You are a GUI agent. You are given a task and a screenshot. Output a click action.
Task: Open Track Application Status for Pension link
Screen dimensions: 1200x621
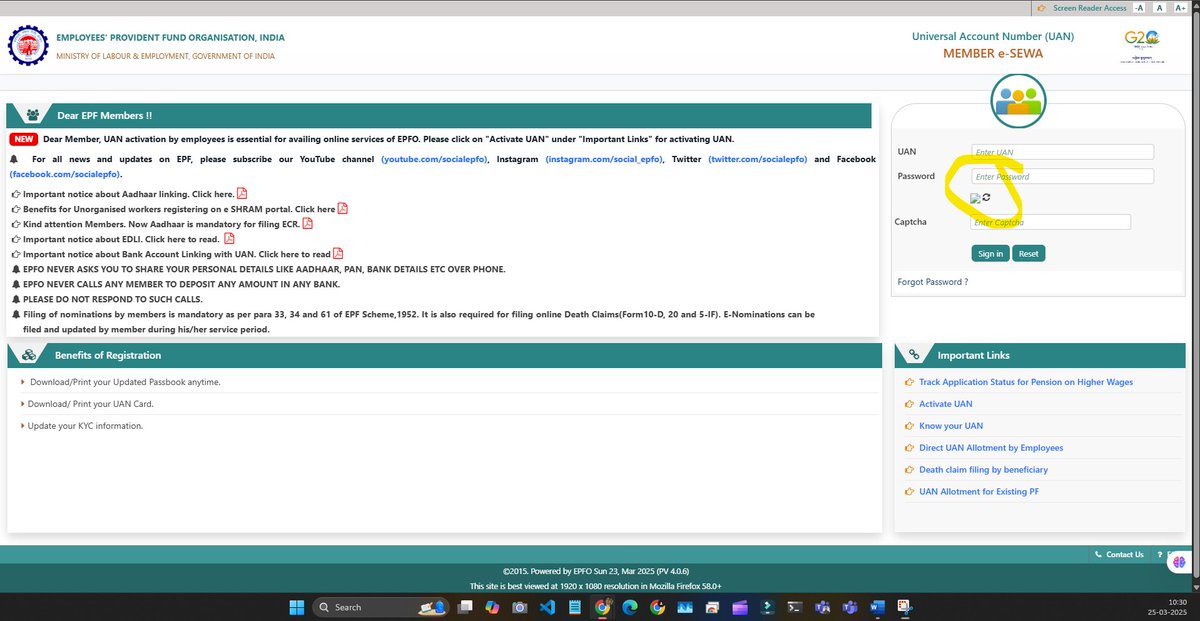(1026, 382)
